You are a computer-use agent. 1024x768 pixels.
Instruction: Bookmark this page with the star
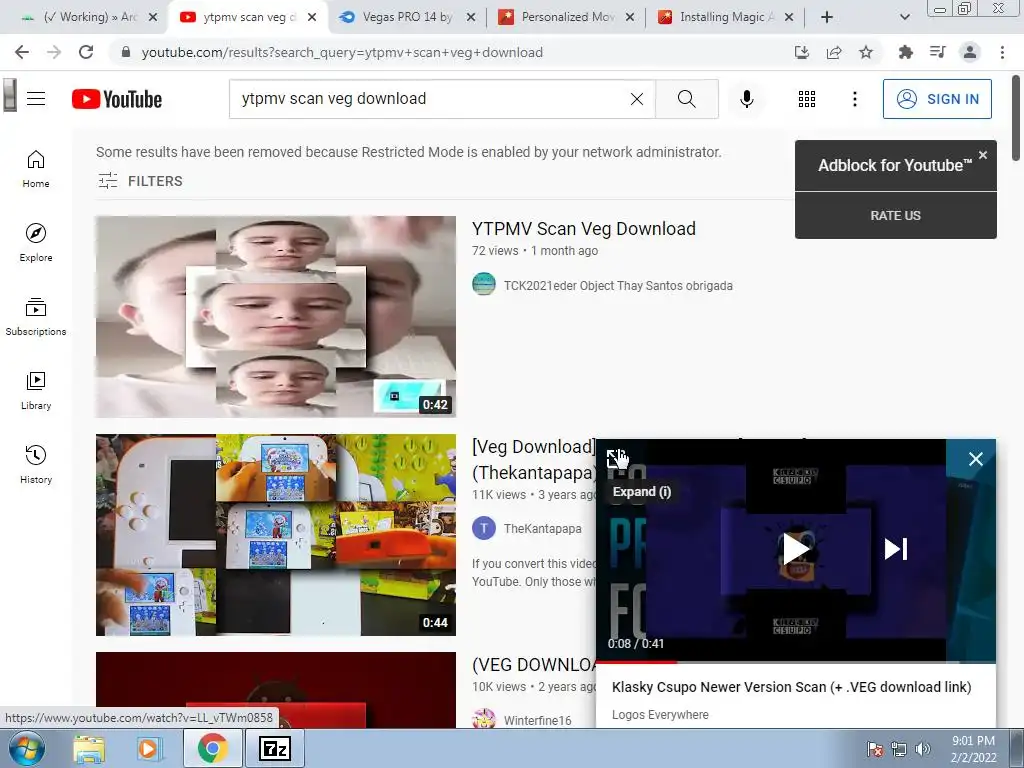point(866,52)
